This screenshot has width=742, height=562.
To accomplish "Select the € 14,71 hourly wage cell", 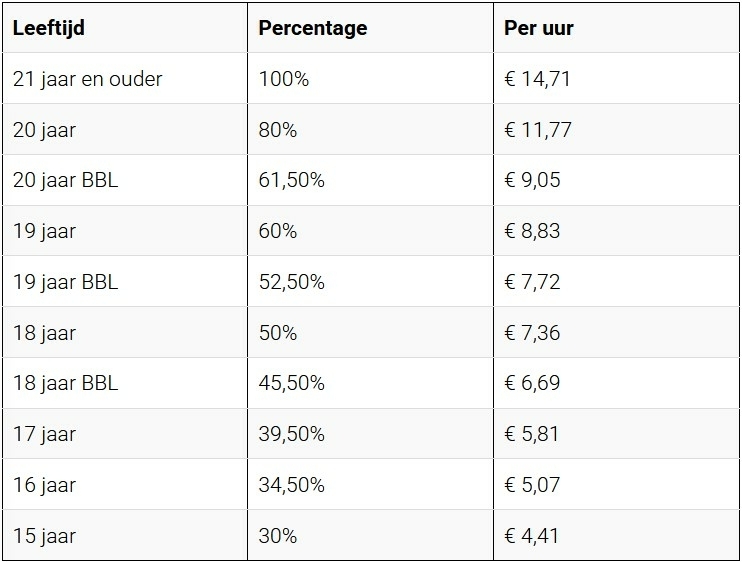I will pos(538,79).
